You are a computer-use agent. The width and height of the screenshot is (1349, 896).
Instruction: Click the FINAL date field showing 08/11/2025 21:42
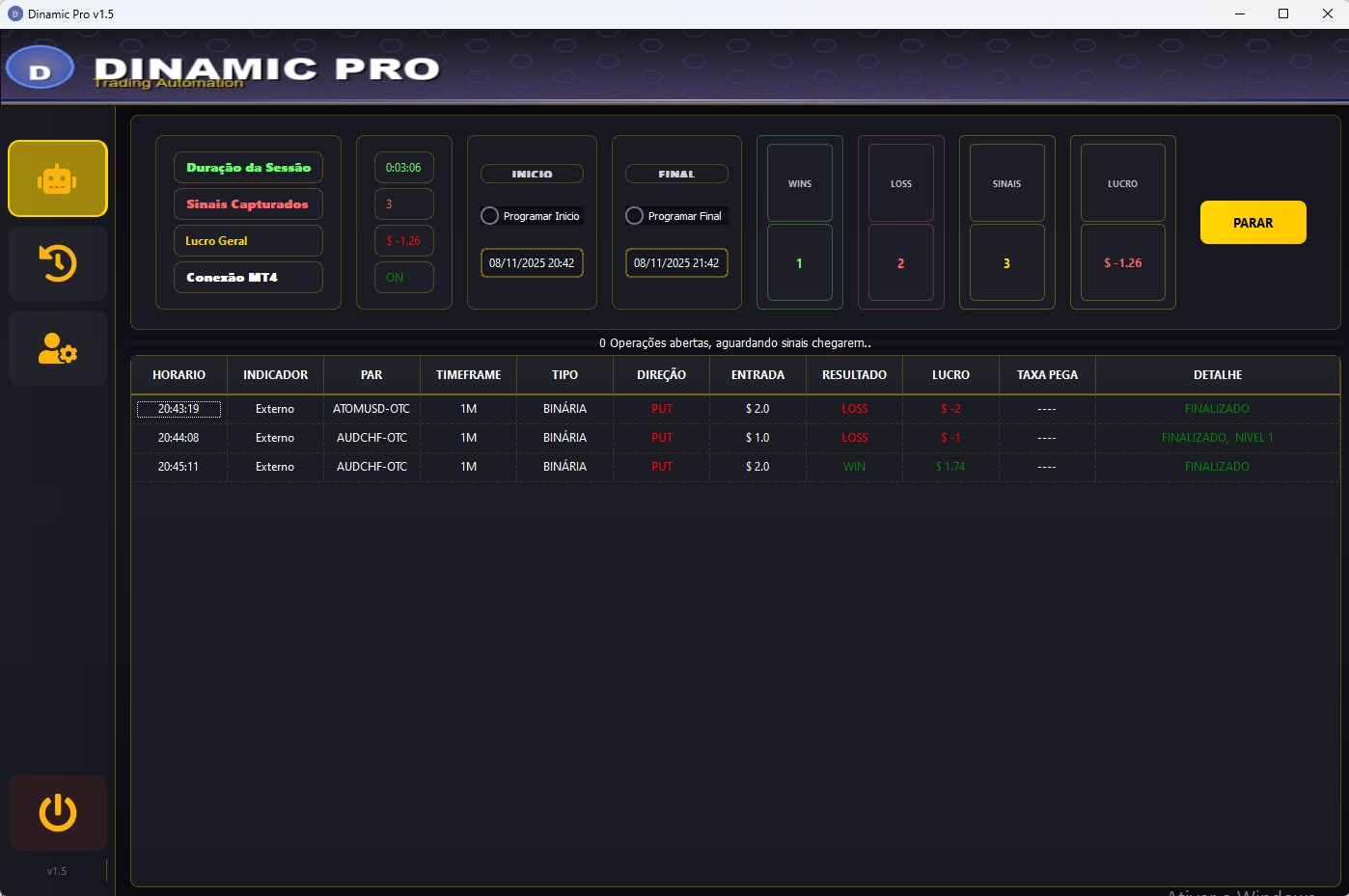tap(676, 262)
